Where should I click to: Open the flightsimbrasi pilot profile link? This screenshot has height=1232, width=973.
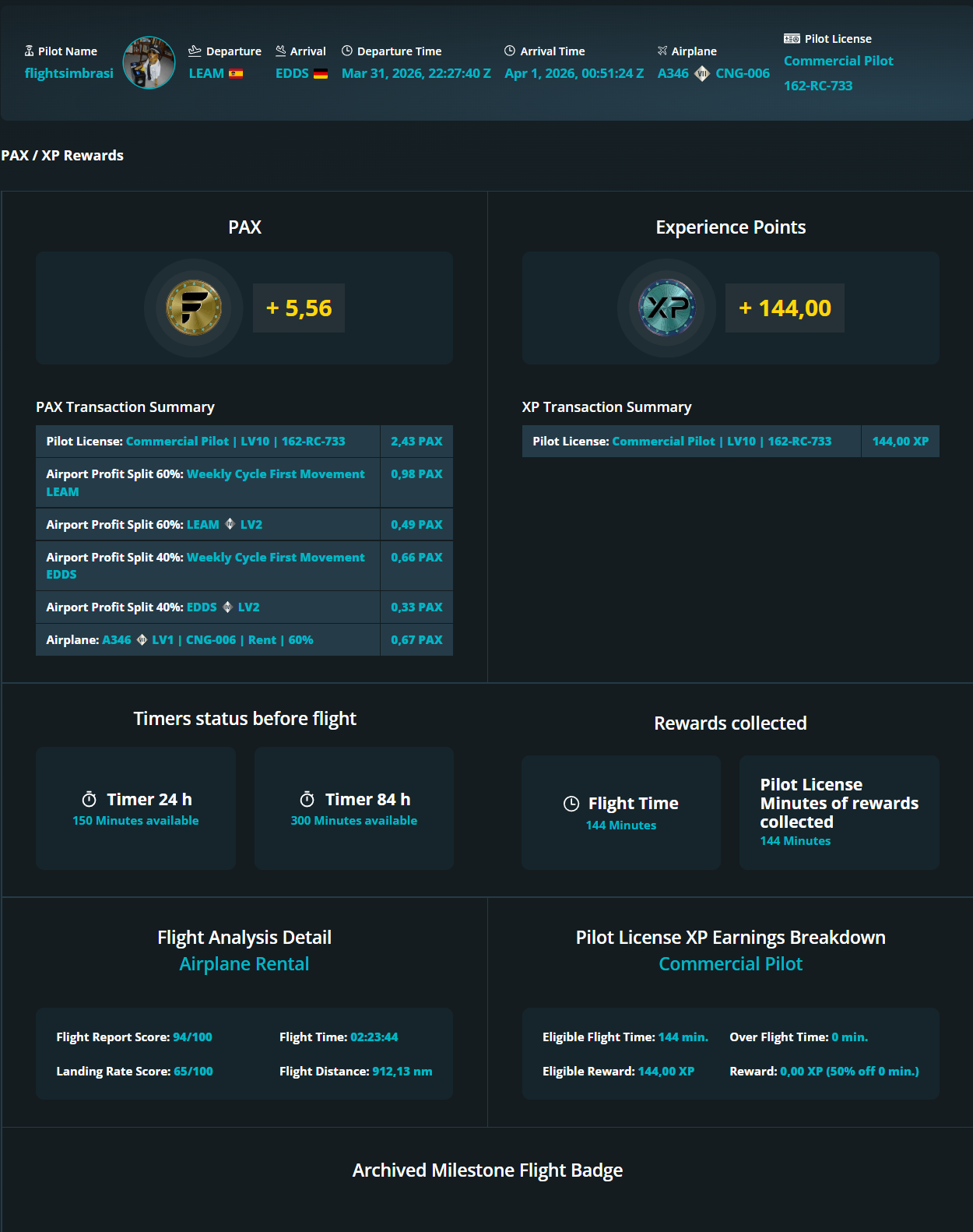(69, 73)
